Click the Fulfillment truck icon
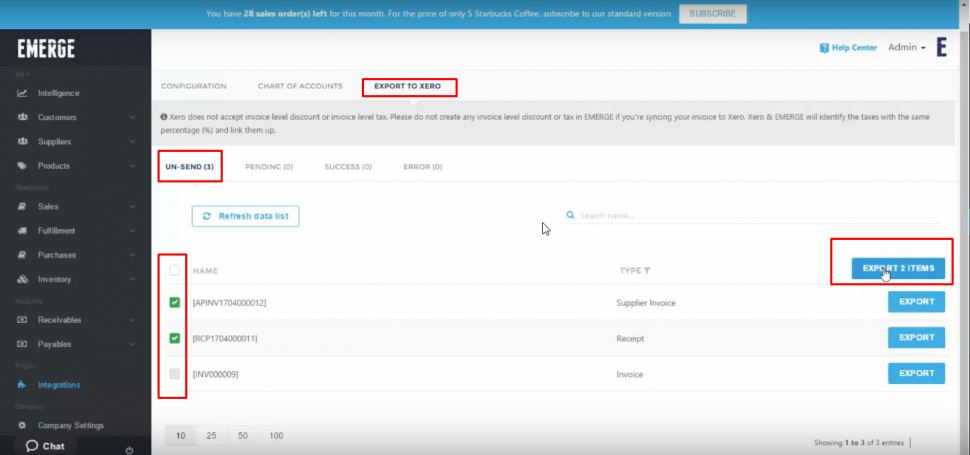Viewport: 970px width, 455px height. (x=22, y=231)
